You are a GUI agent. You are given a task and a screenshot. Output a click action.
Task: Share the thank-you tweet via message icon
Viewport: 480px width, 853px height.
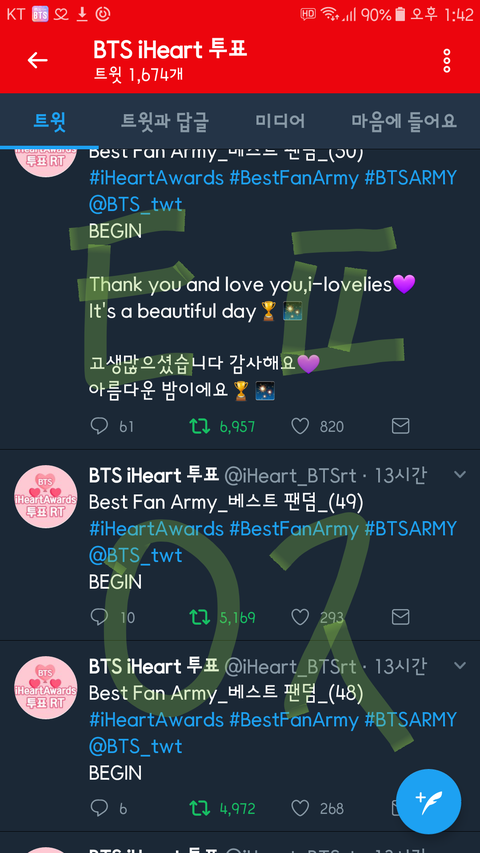tap(401, 426)
